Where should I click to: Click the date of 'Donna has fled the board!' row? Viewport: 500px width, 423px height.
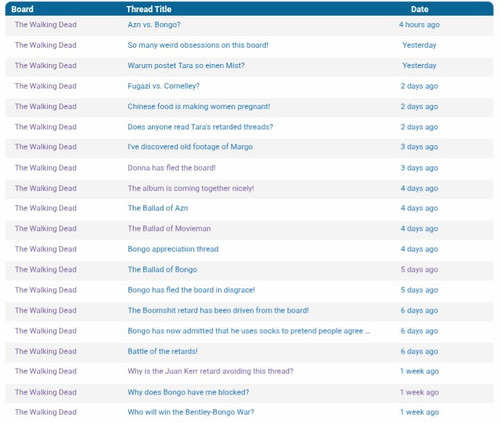pos(419,168)
